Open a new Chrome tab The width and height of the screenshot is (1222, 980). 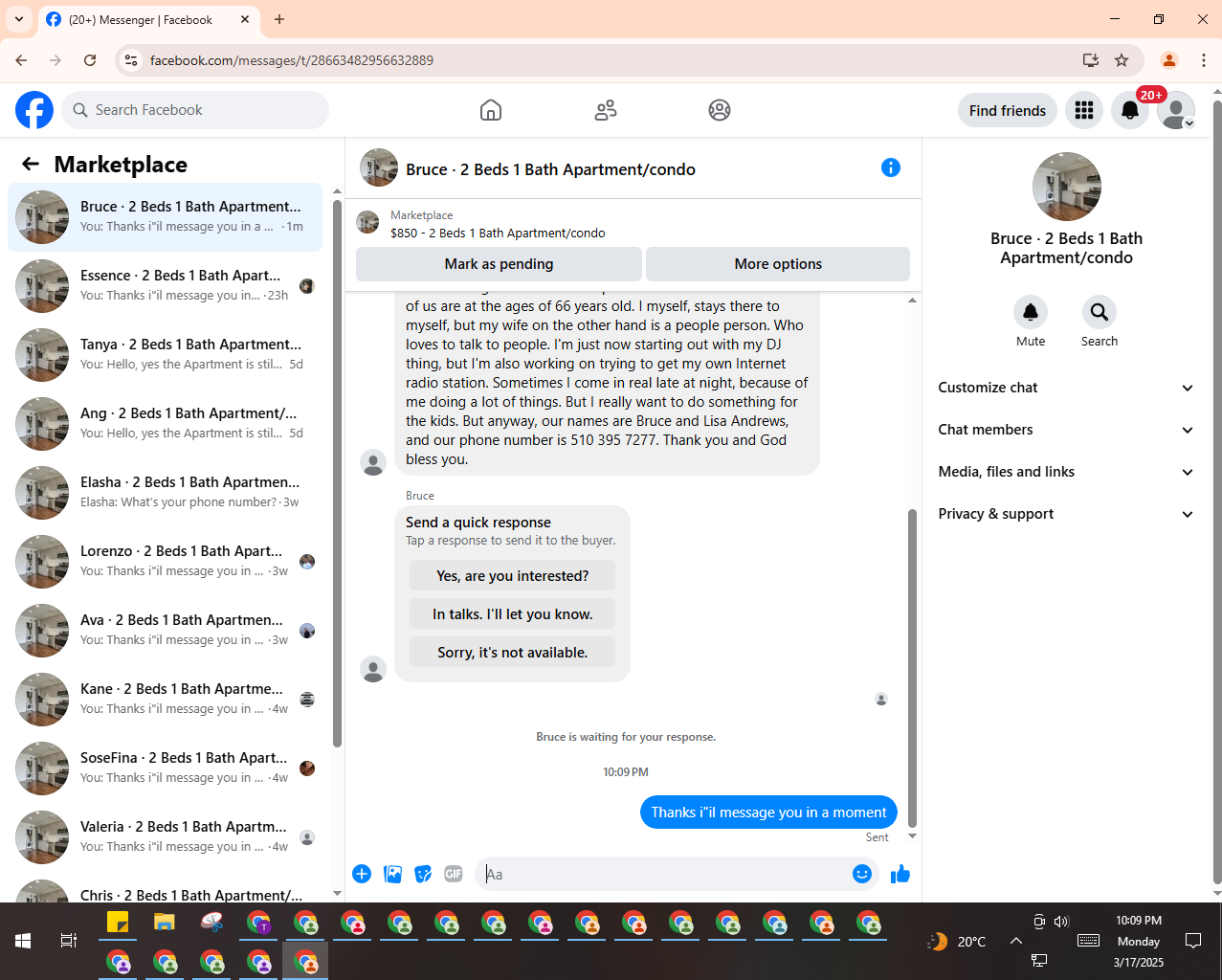[279, 19]
